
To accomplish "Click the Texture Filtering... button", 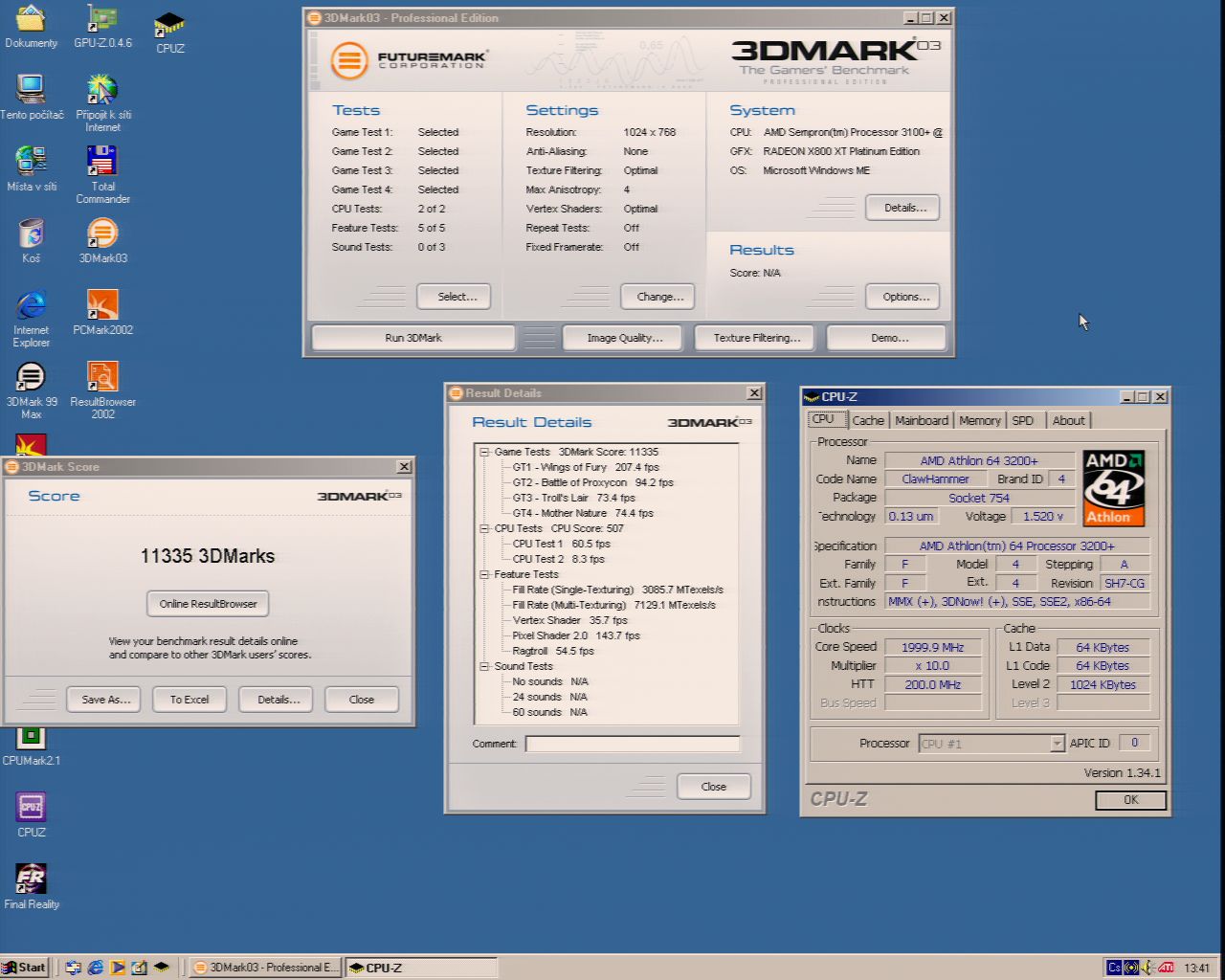I will [757, 338].
